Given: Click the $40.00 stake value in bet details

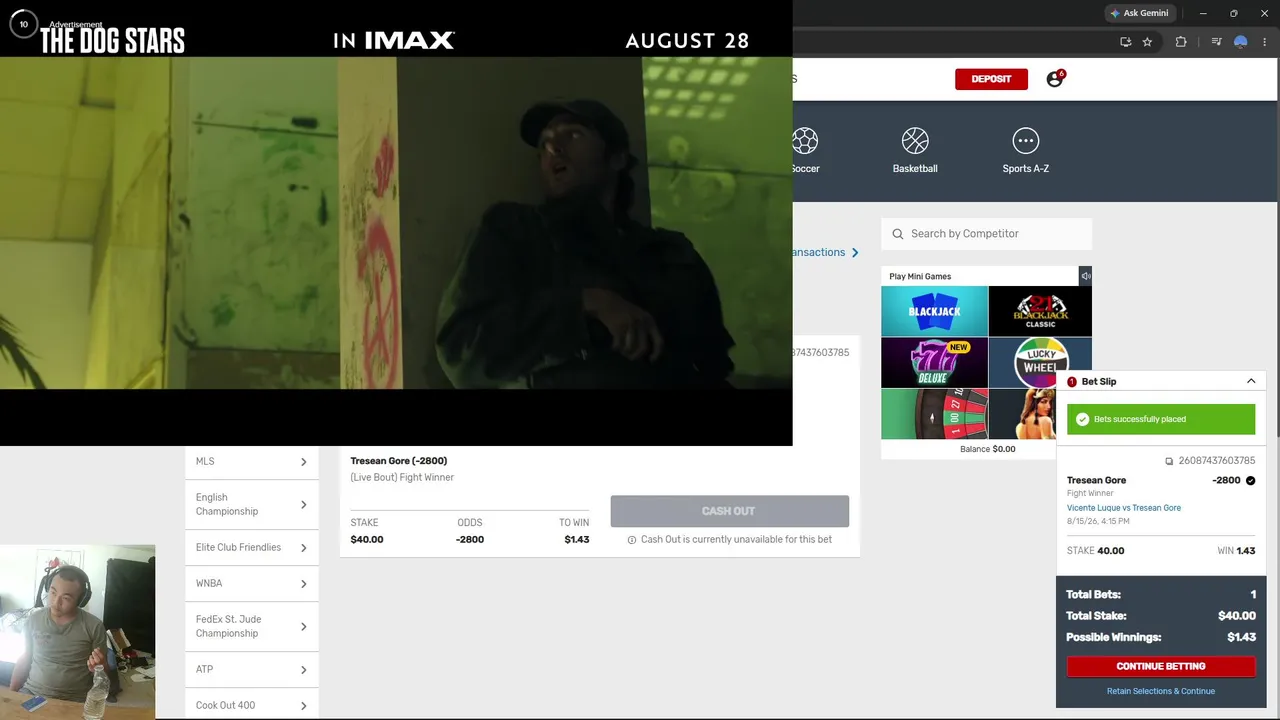Looking at the screenshot, I should click(x=367, y=540).
